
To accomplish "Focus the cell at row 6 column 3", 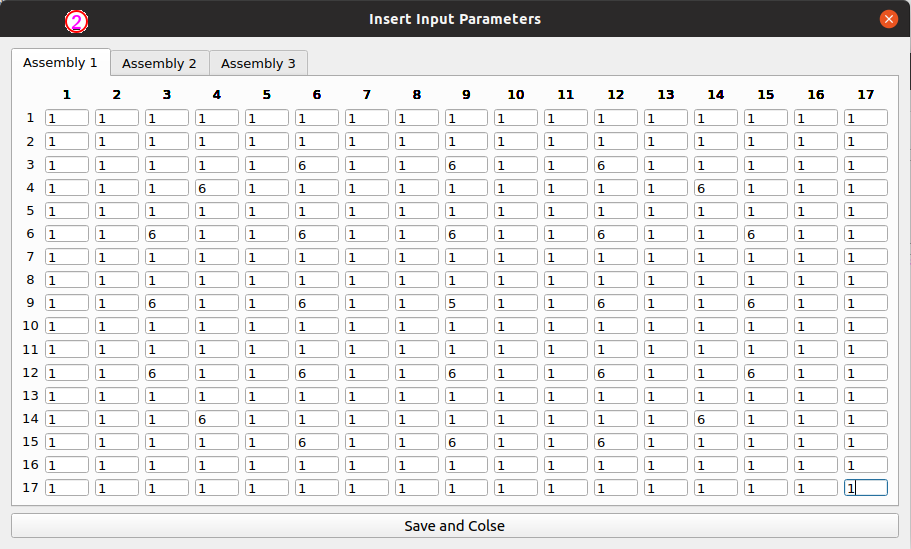I will (x=167, y=234).
